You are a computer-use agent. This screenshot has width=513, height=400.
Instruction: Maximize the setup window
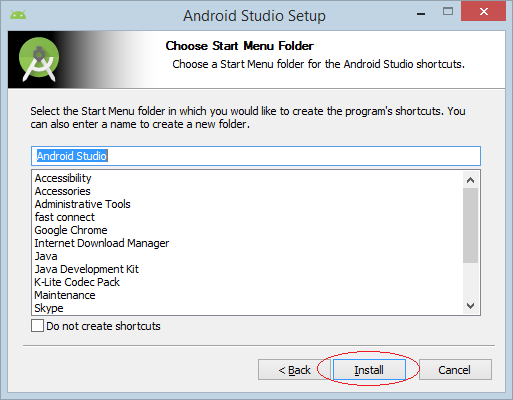(448, 12)
